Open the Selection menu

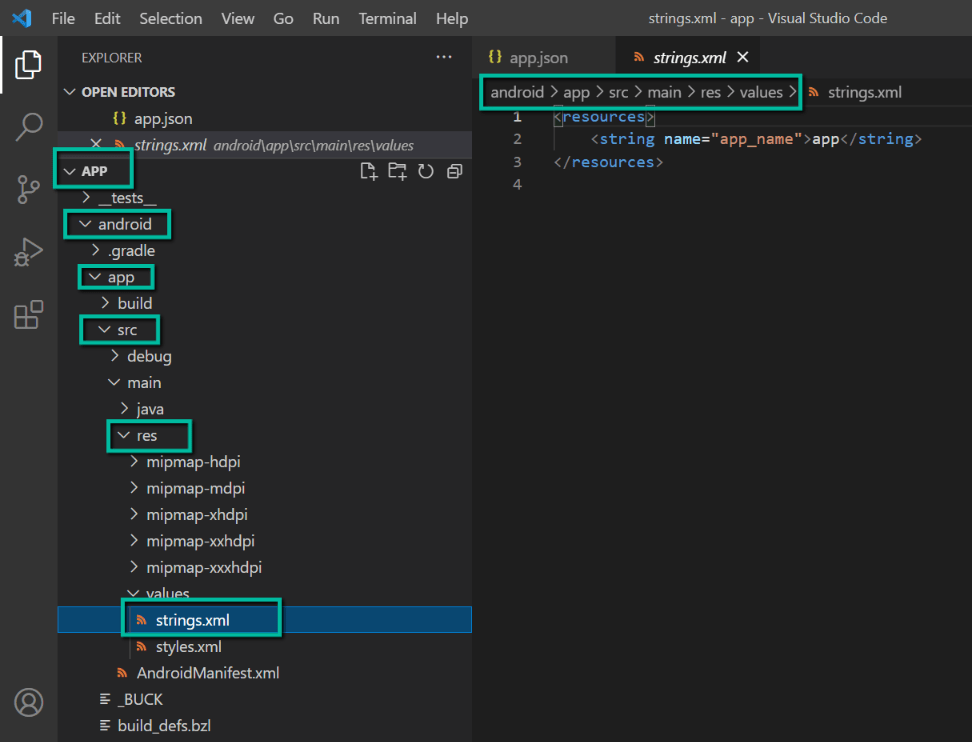pyautogui.click(x=170, y=19)
